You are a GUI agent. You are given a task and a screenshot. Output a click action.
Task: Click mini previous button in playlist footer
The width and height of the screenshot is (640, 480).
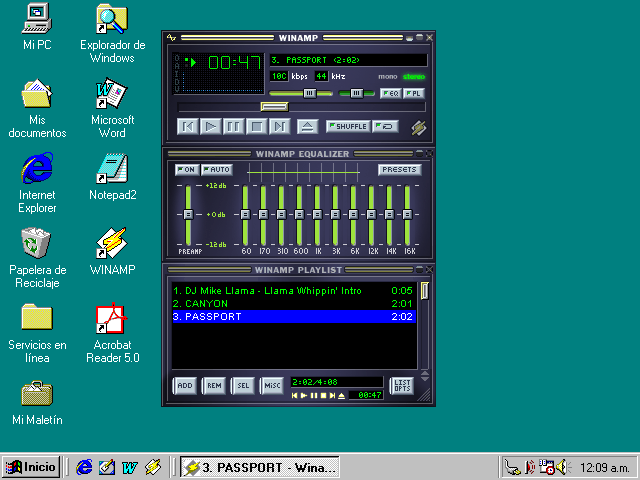click(294, 396)
